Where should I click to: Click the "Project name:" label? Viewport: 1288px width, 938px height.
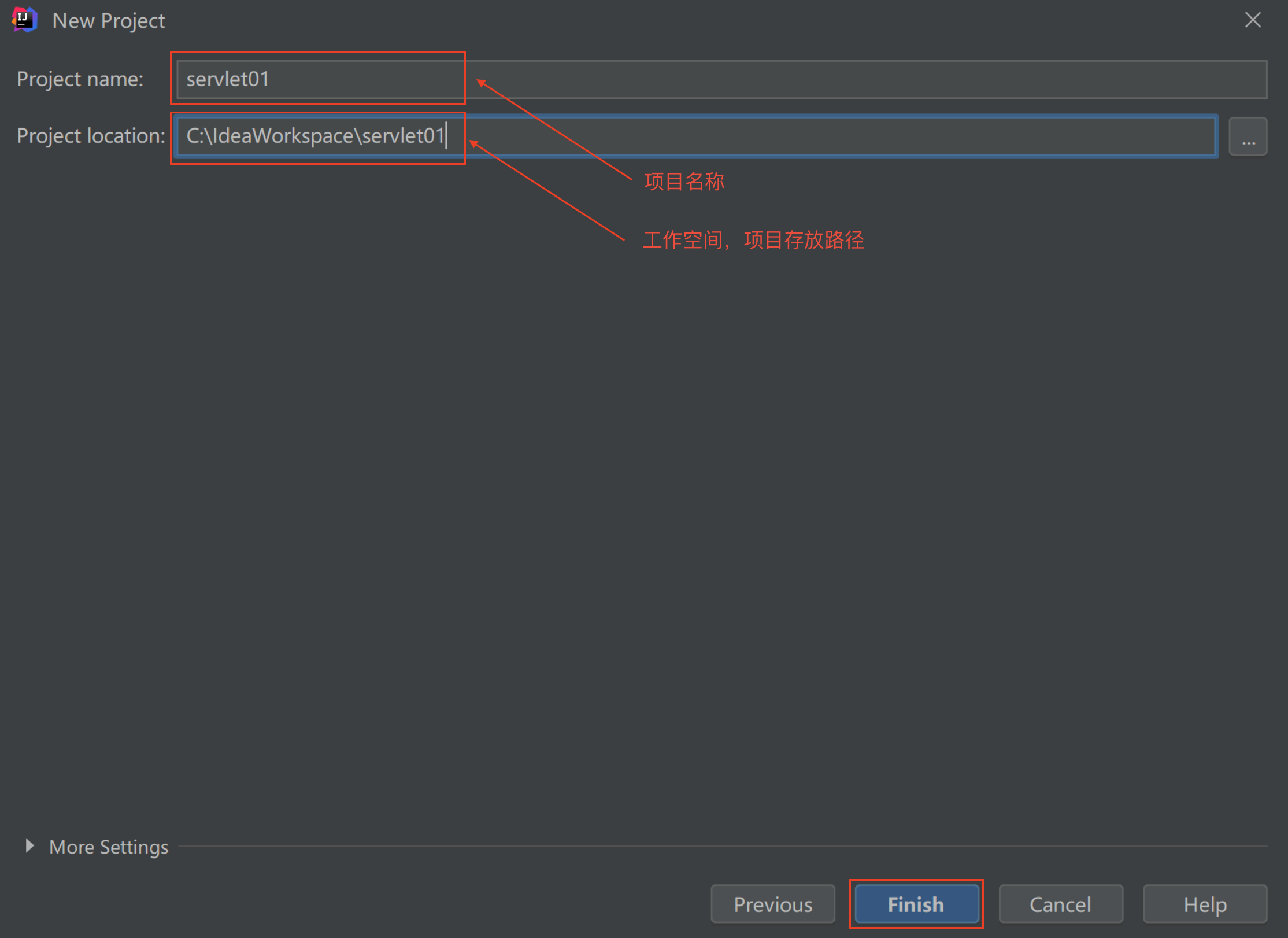click(x=80, y=79)
